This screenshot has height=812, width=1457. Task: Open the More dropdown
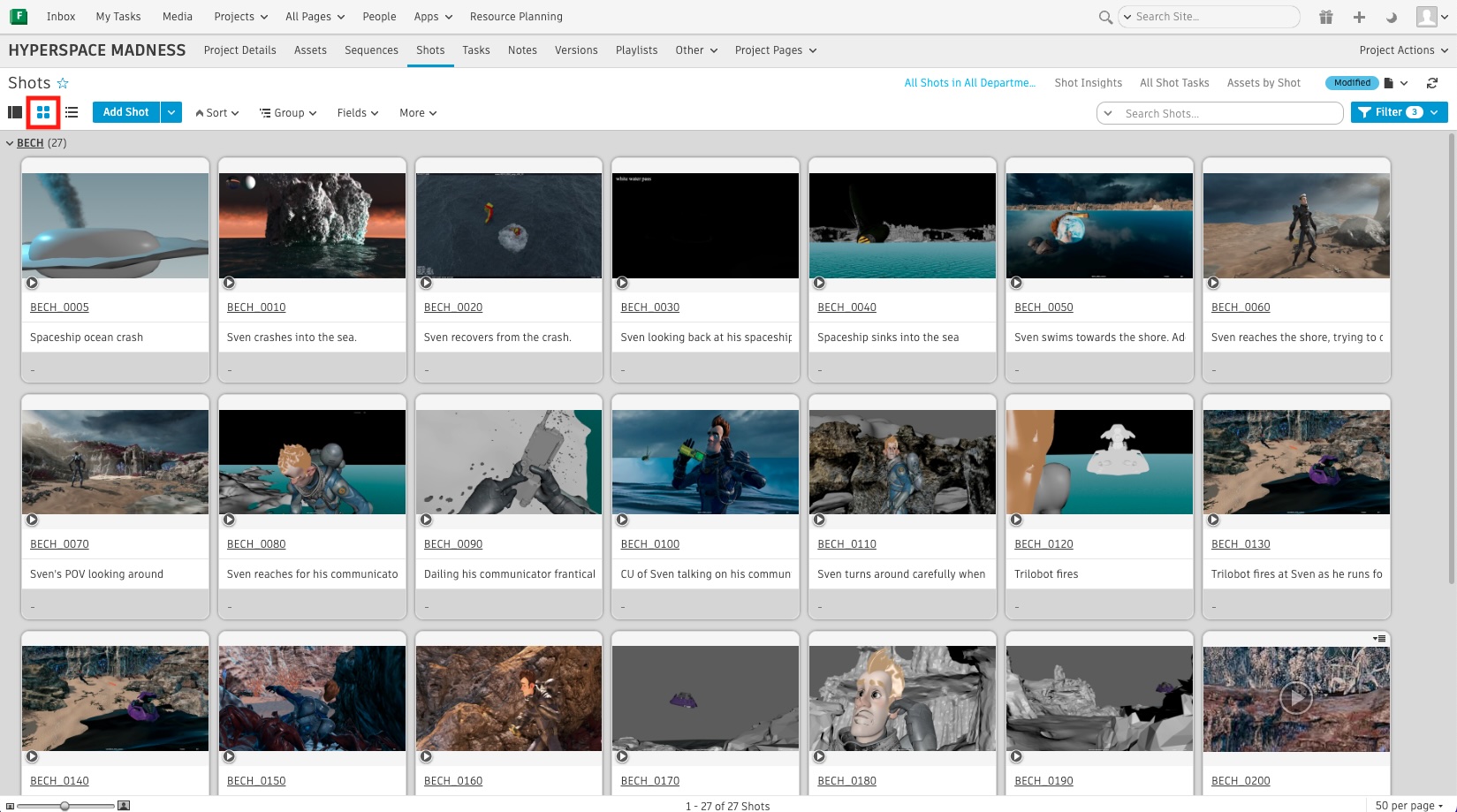click(418, 113)
